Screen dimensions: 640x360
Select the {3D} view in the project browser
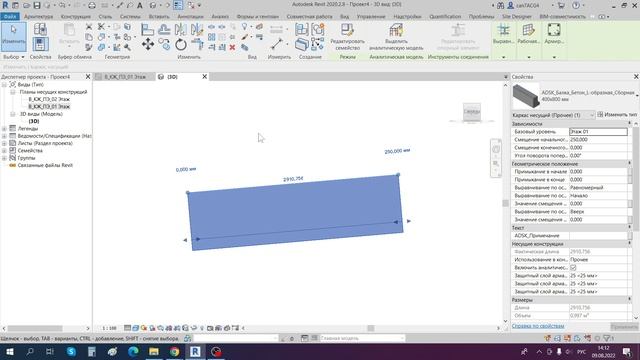coord(34,121)
